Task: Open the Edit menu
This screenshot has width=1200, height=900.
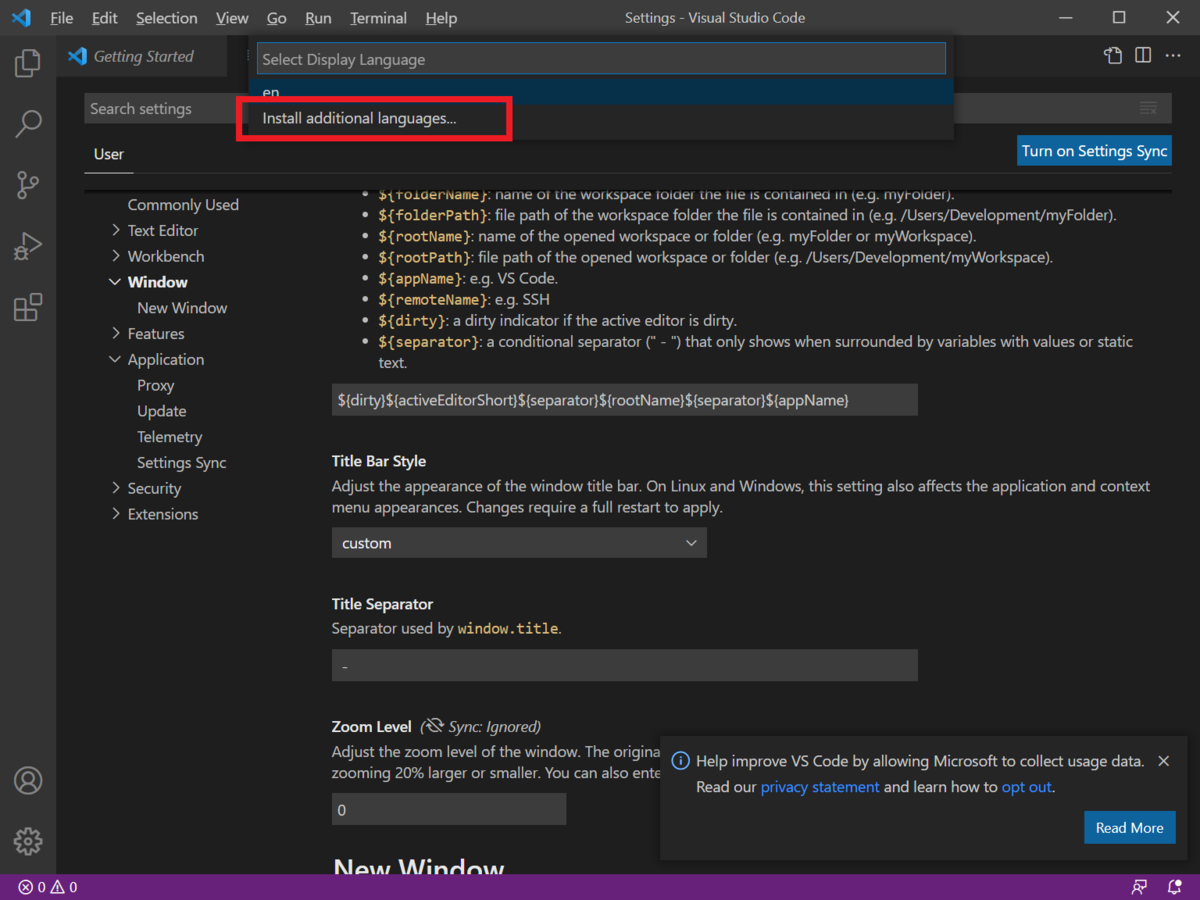Action: [x=104, y=18]
